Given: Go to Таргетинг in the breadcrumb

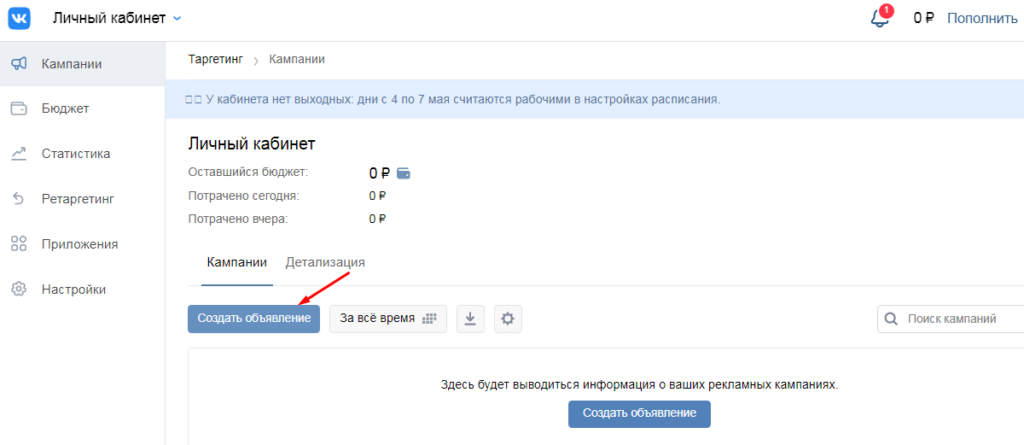Looking at the screenshot, I should point(215,59).
